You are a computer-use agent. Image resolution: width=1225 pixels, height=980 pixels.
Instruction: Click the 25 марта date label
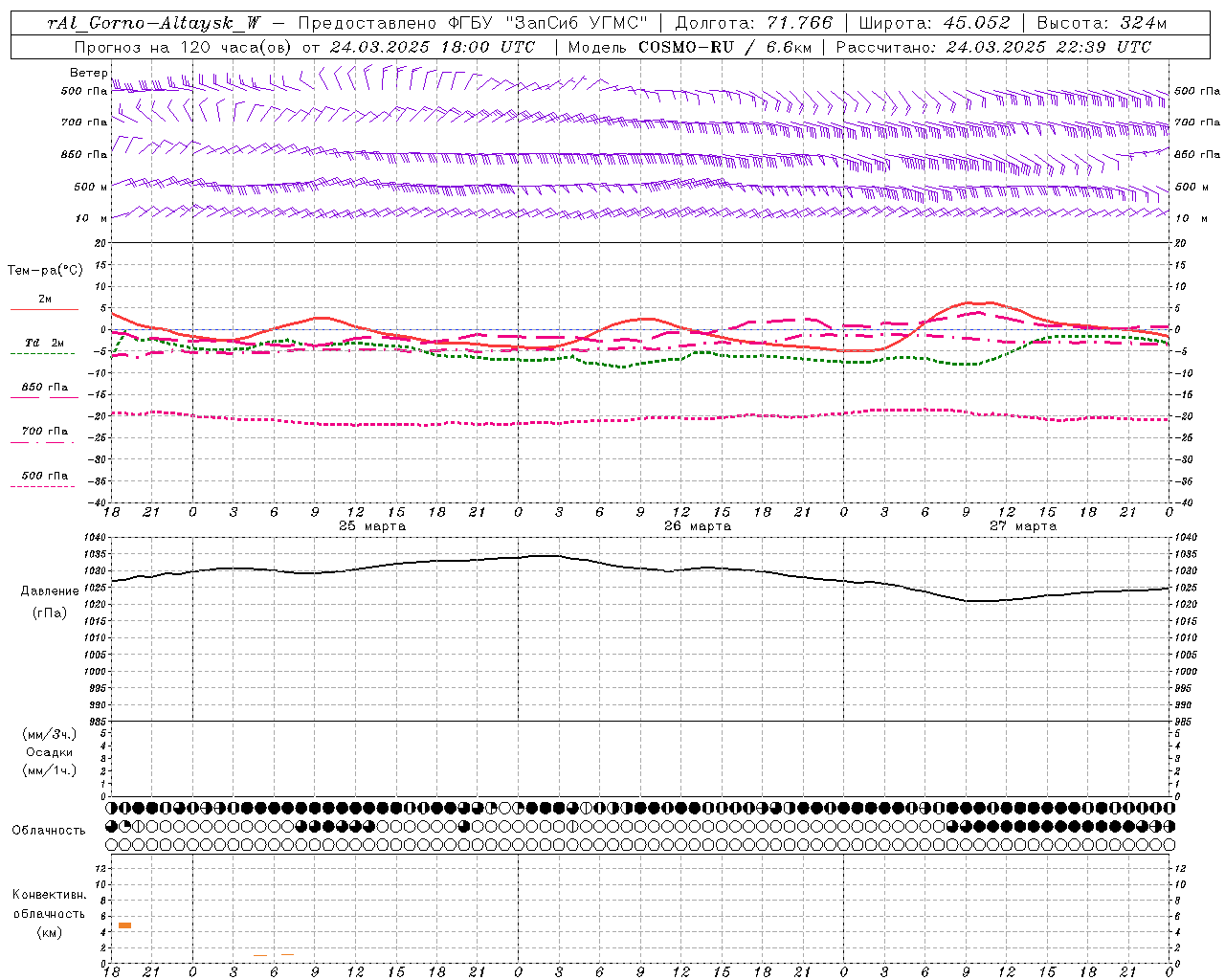[x=372, y=526]
